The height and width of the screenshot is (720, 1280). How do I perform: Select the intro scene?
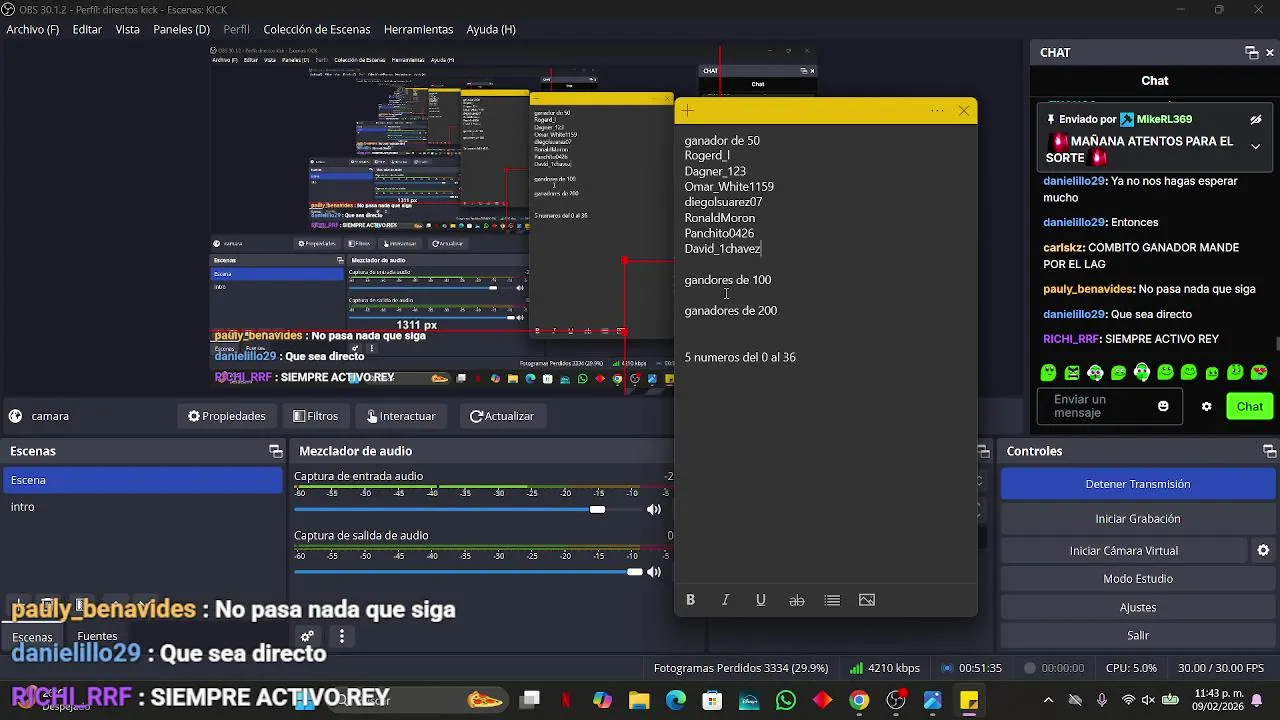[142, 507]
